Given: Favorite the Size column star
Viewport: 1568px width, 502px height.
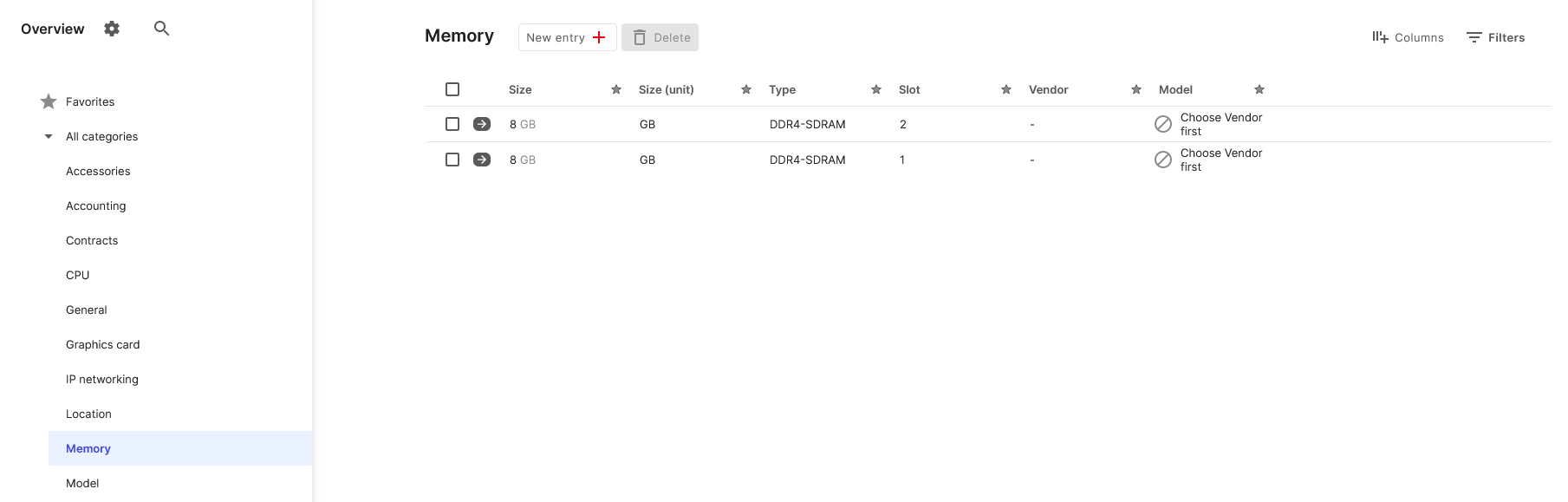Looking at the screenshot, I should click(x=616, y=89).
